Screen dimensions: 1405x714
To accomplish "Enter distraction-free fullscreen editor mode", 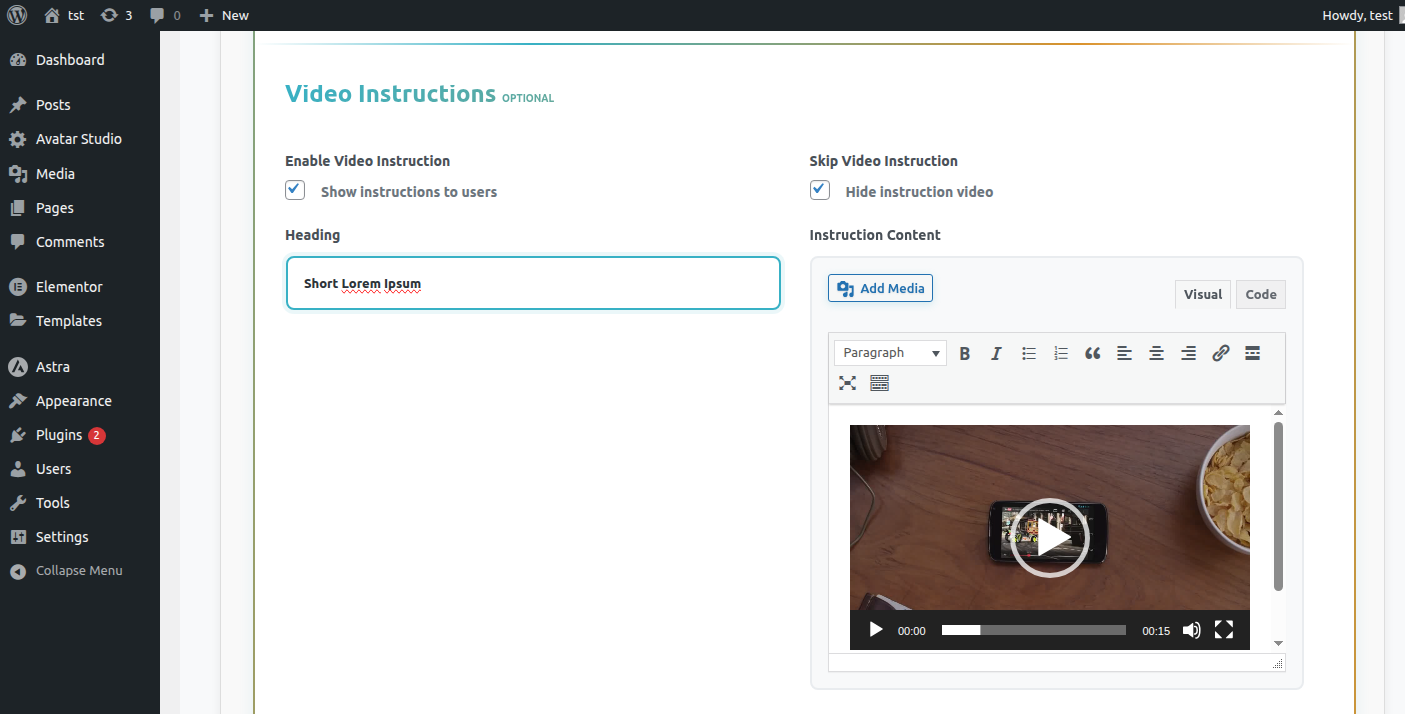I will point(848,383).
